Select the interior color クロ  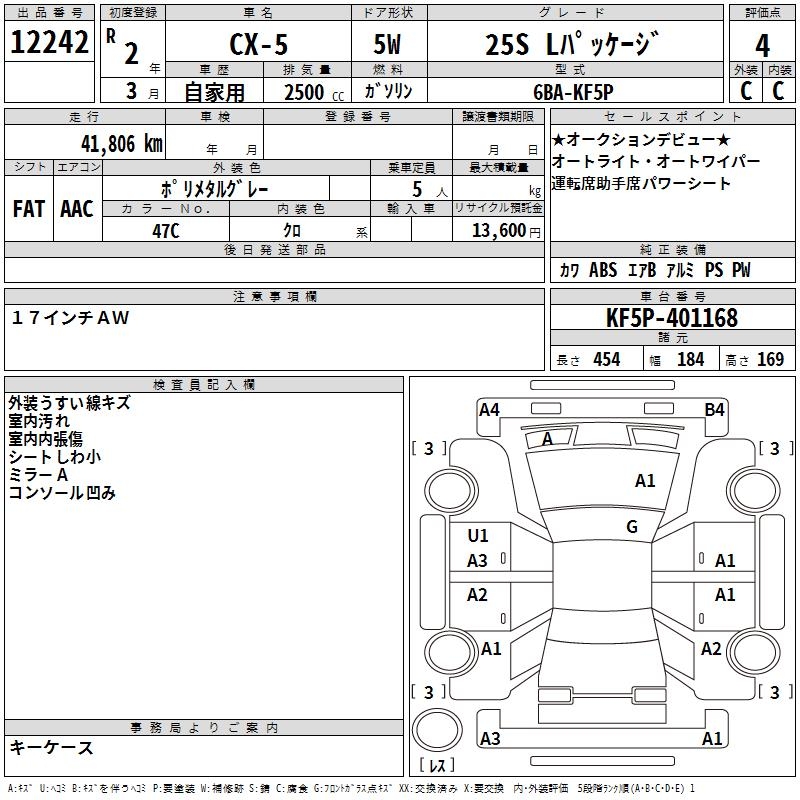tap(292, 231)
